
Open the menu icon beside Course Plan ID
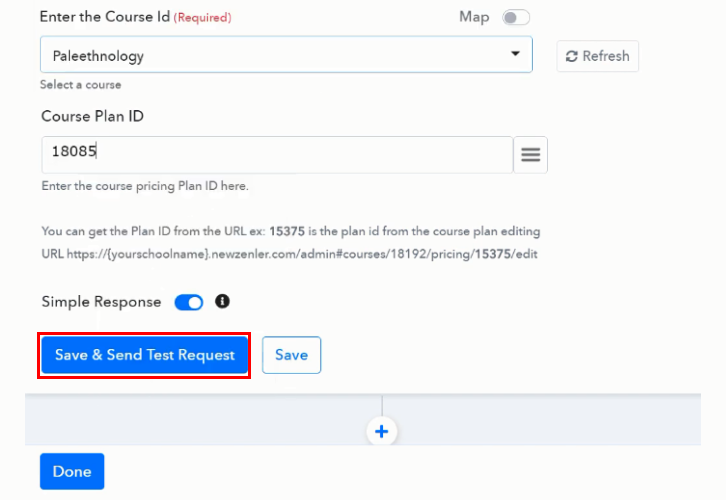point(530,155)
